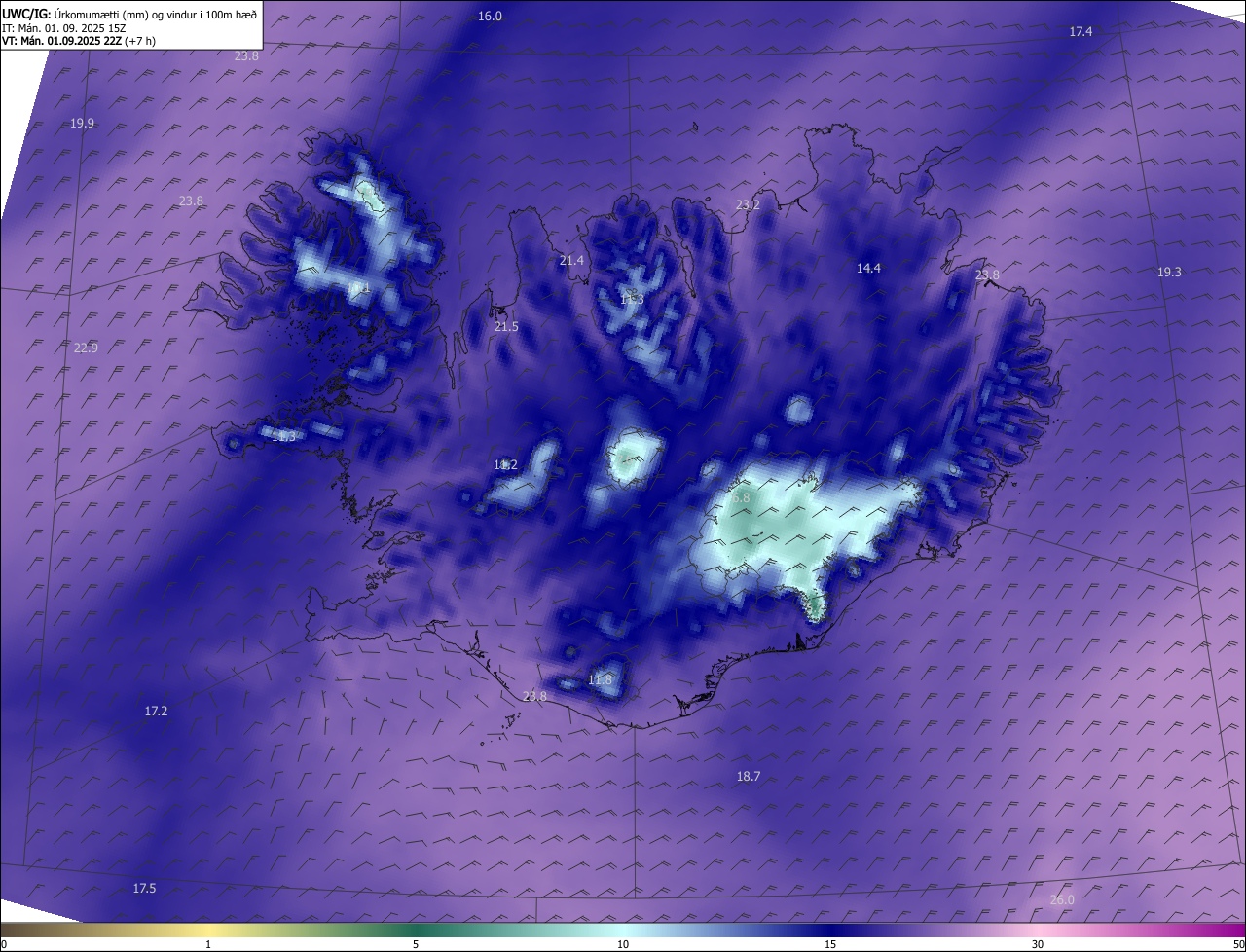This screenshot has height=952, width=1246.
Task: Click the 10 tick on the color scale
Action: pos(623,945)
